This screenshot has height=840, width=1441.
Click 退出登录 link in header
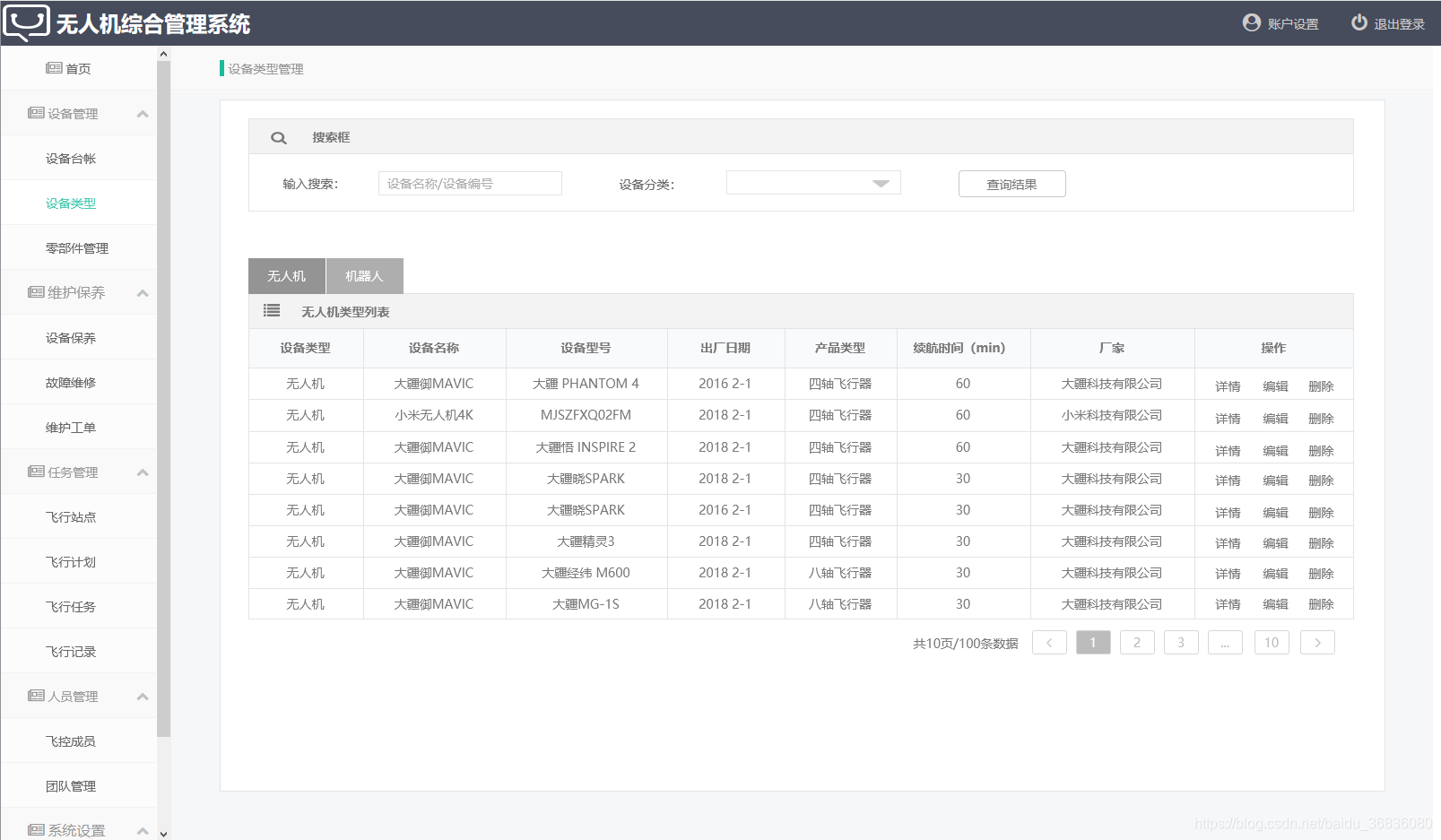pyautogui.click(x=1400, y=24)
